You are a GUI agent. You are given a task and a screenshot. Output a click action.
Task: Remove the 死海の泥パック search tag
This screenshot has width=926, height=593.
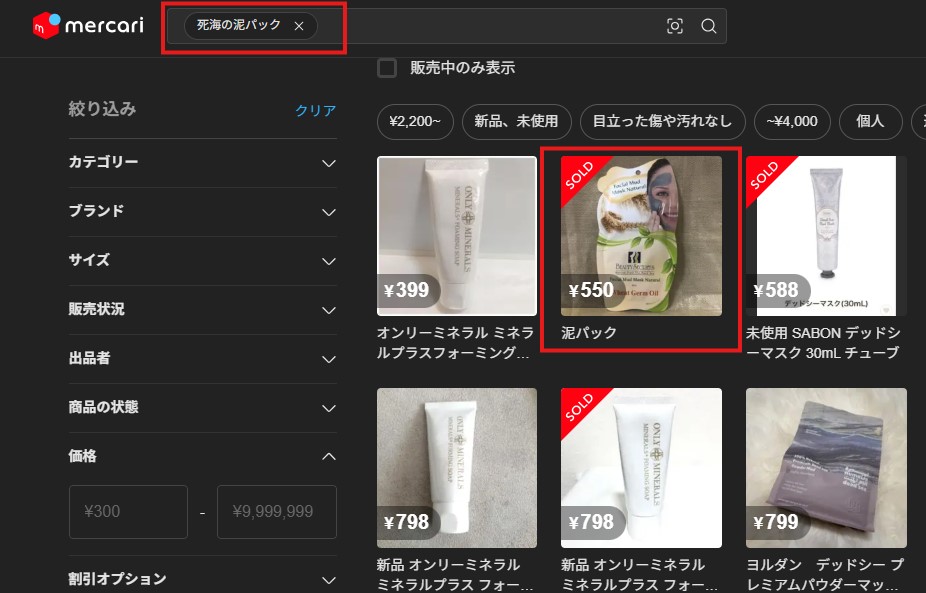(x=299, y=27)
